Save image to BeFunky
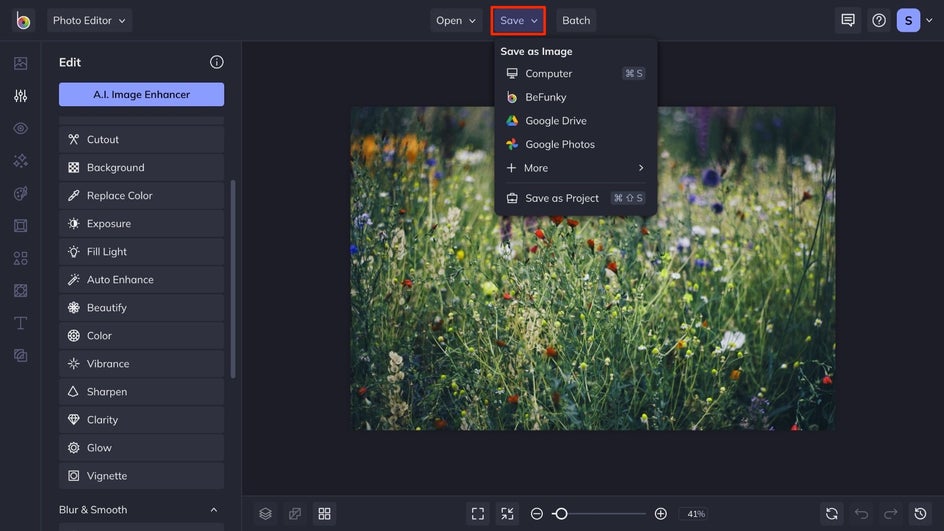 pos(575,97)
